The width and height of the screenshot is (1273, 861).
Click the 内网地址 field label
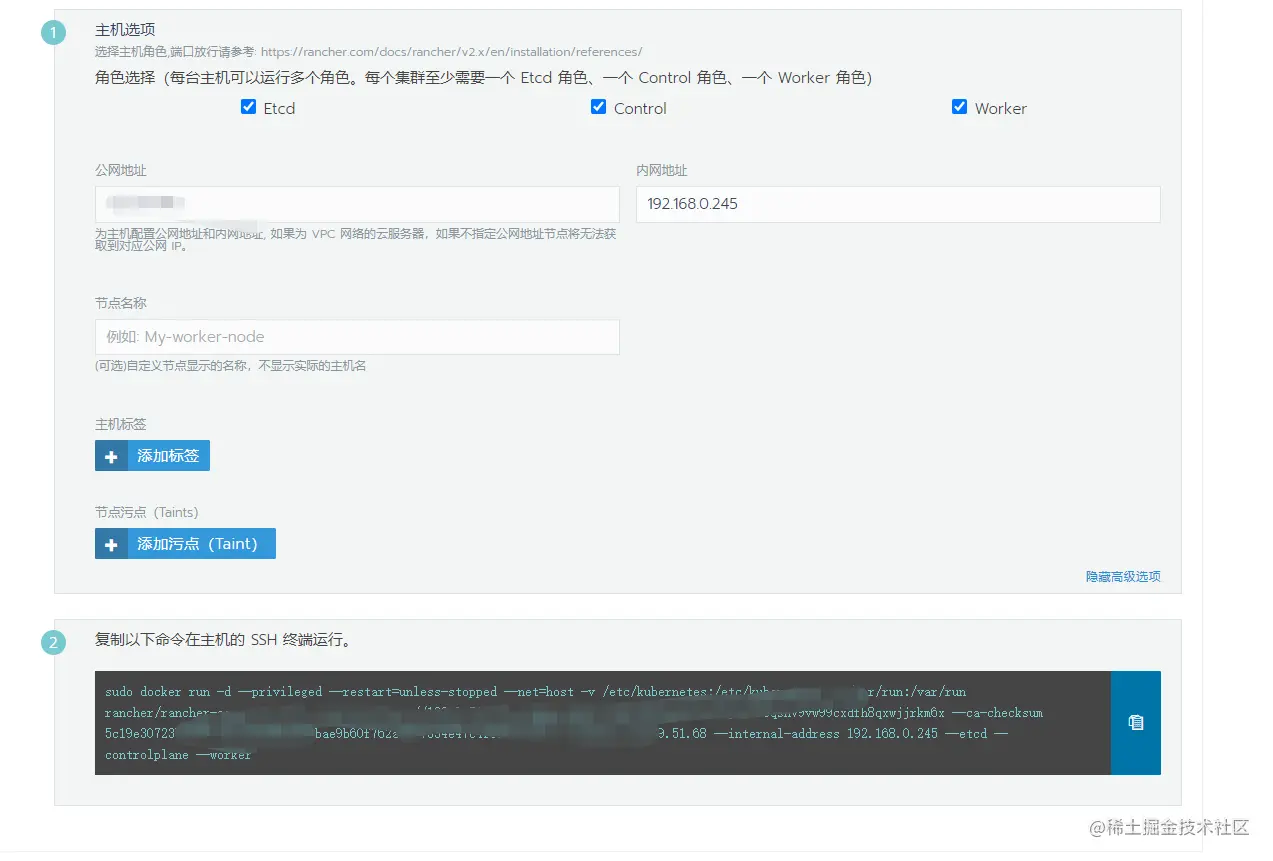(662, 171)
